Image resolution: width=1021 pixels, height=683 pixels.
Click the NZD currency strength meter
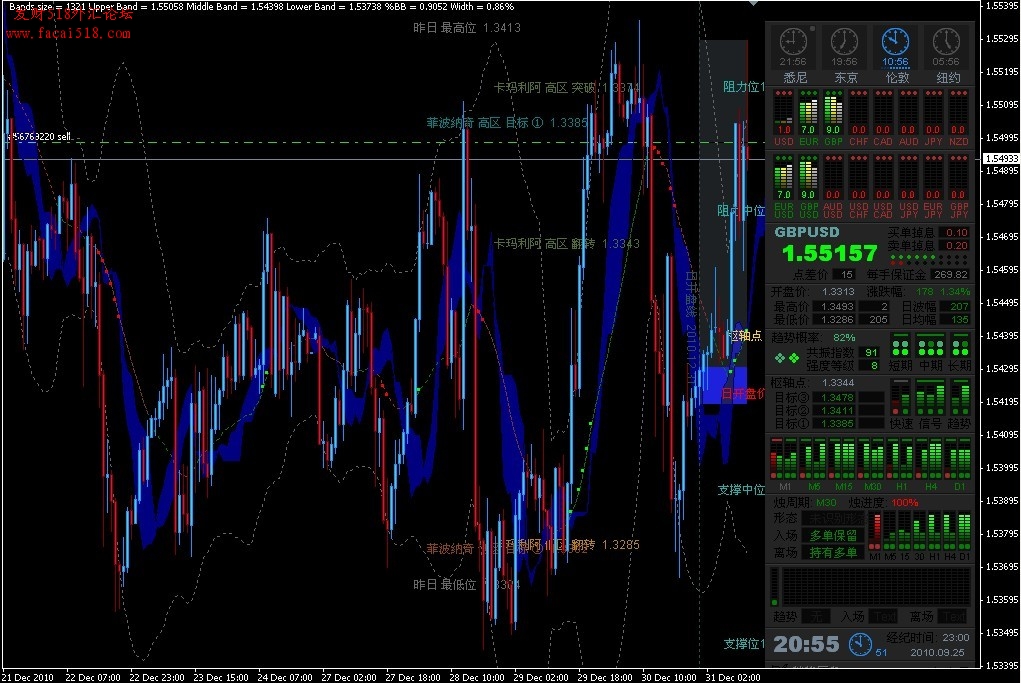(958, 112)
